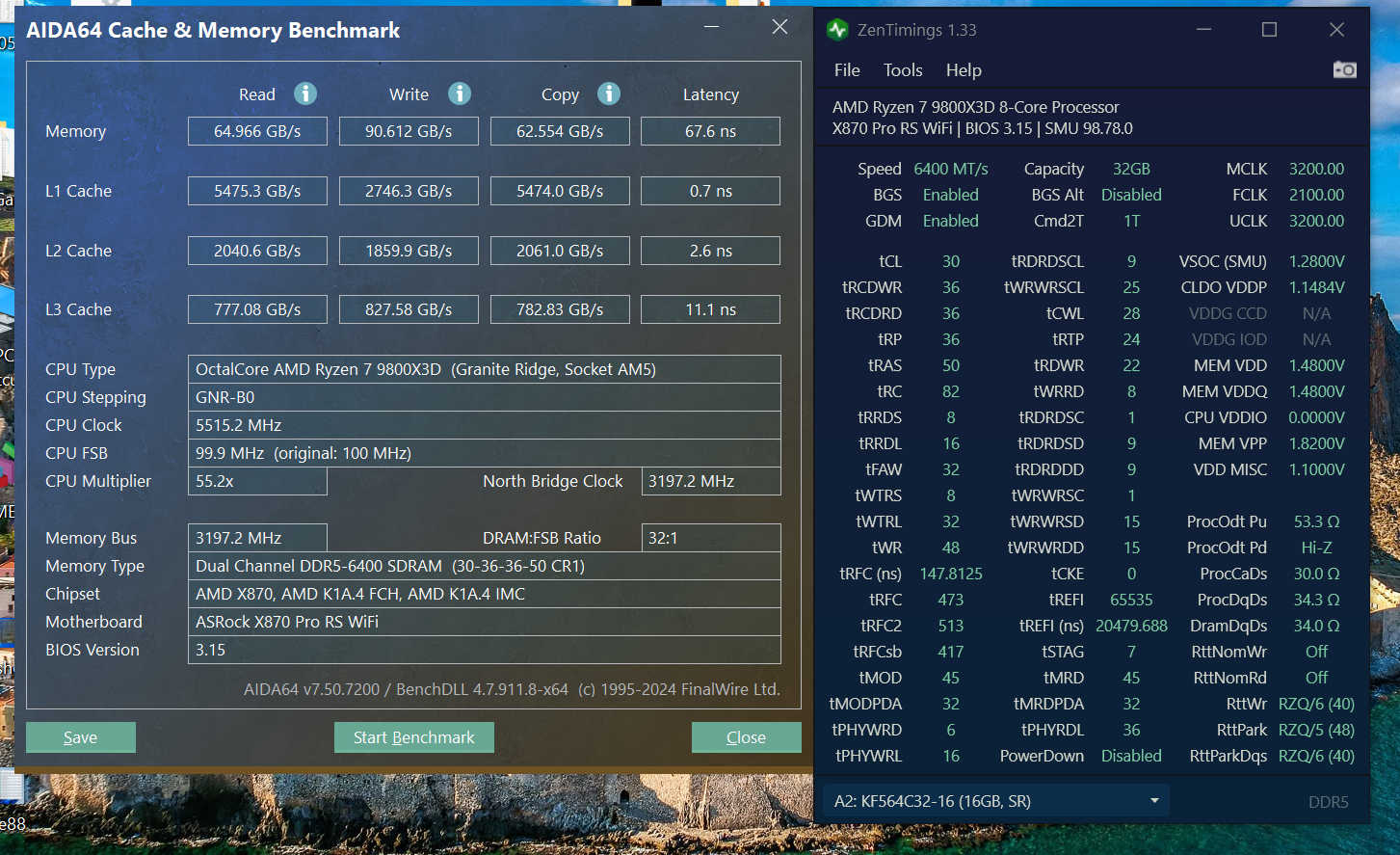This screenshot has width=1400, height=855.
Task: Click the Memory Copy value 62.554 GB/s
Action: [560, 131]
